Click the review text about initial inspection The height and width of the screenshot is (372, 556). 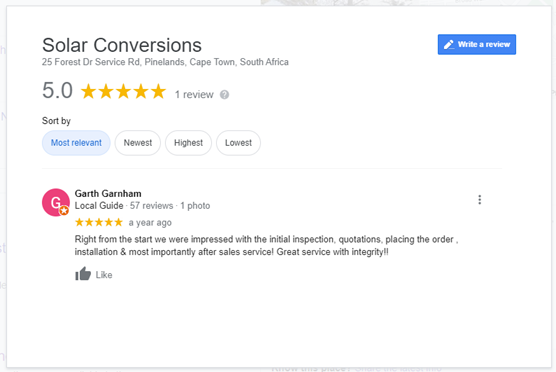tap(266, 245)
